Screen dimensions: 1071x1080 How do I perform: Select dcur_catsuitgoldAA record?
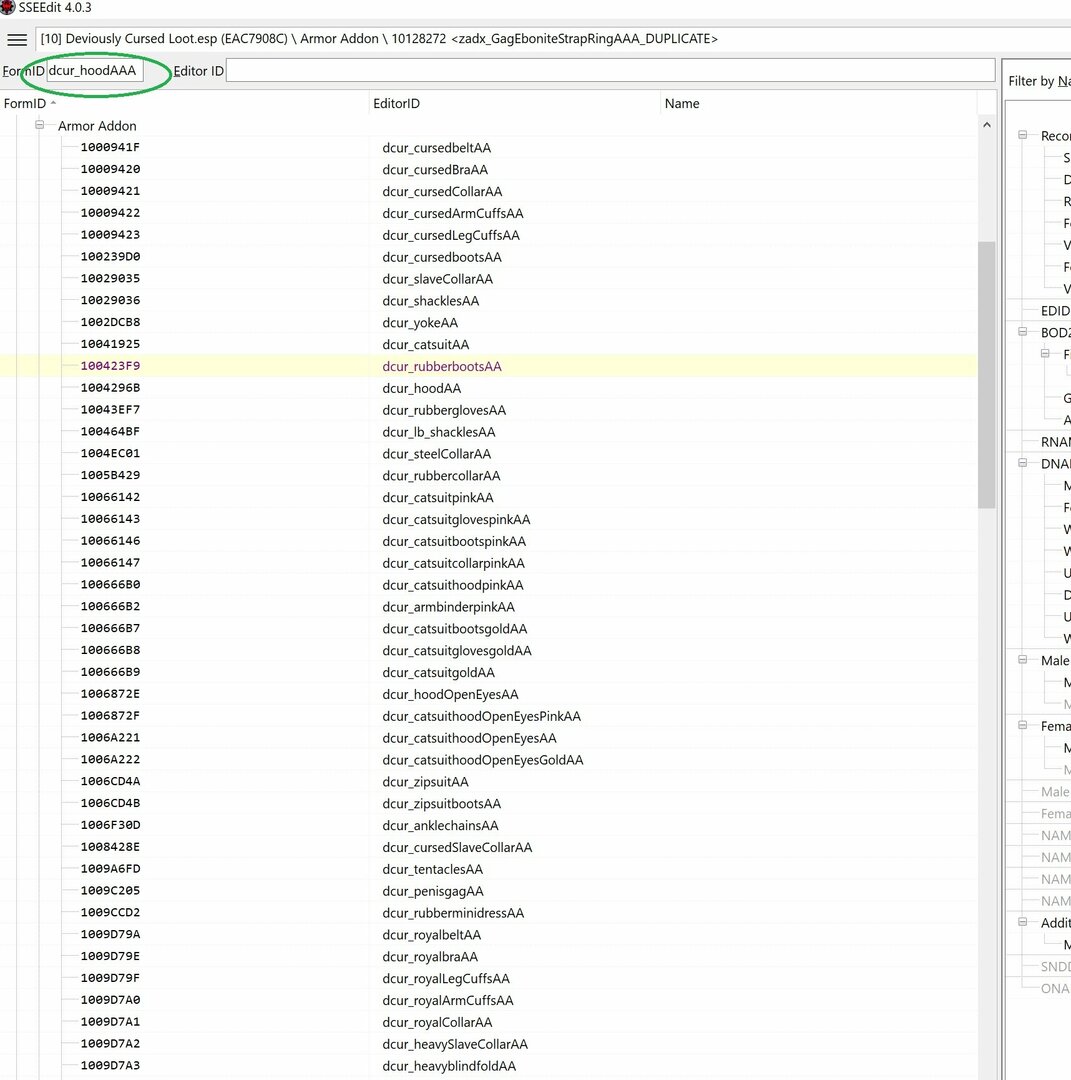489,672
